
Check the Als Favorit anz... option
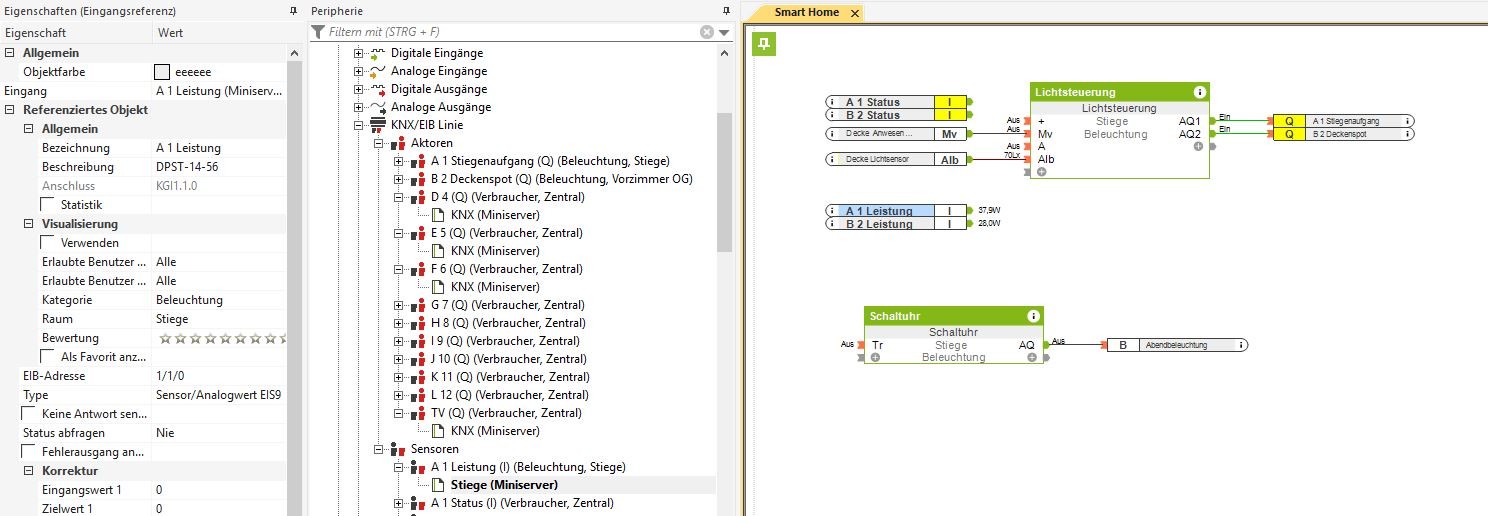47,357
